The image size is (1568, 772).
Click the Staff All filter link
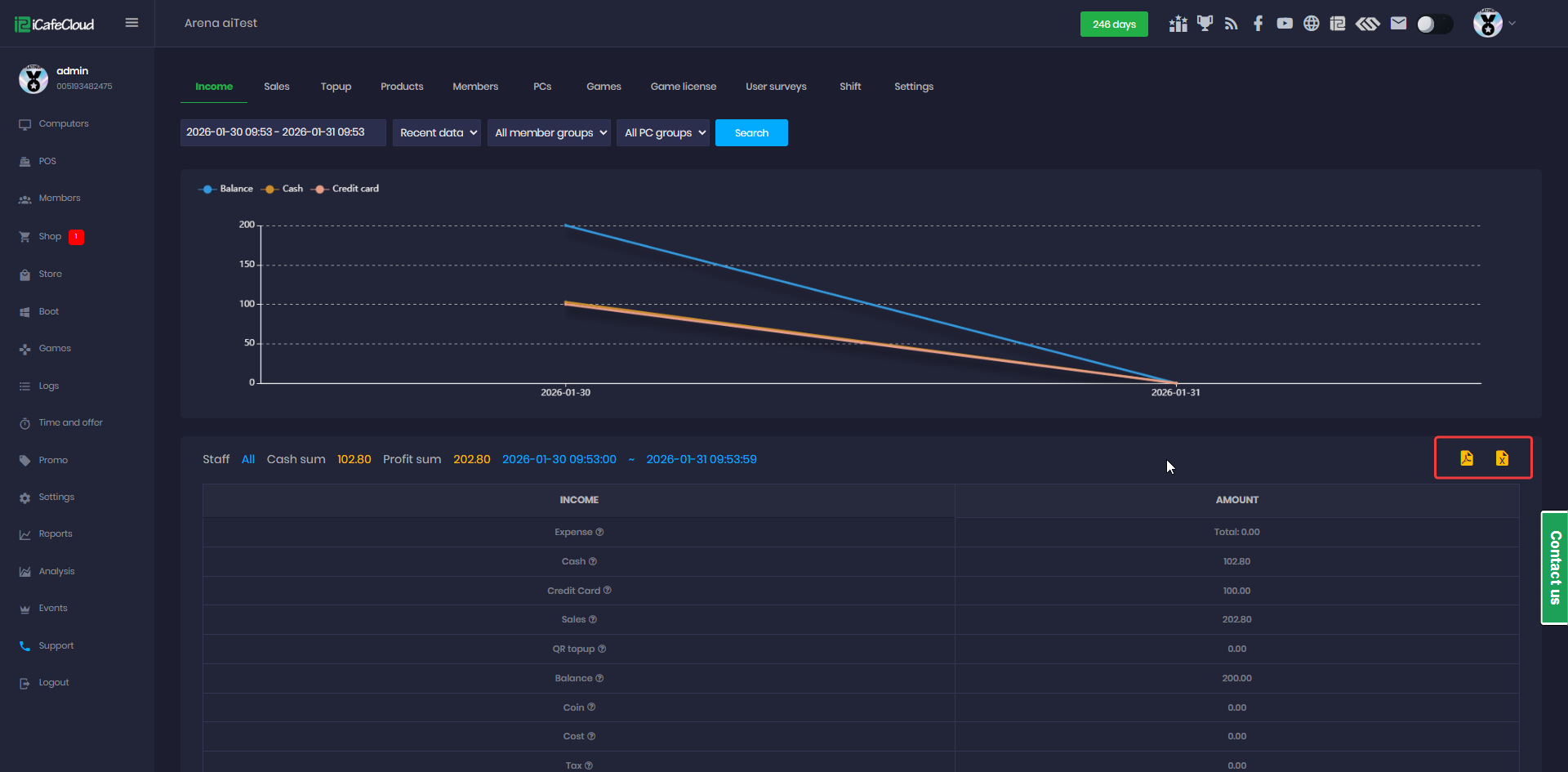tap(248, 459)
